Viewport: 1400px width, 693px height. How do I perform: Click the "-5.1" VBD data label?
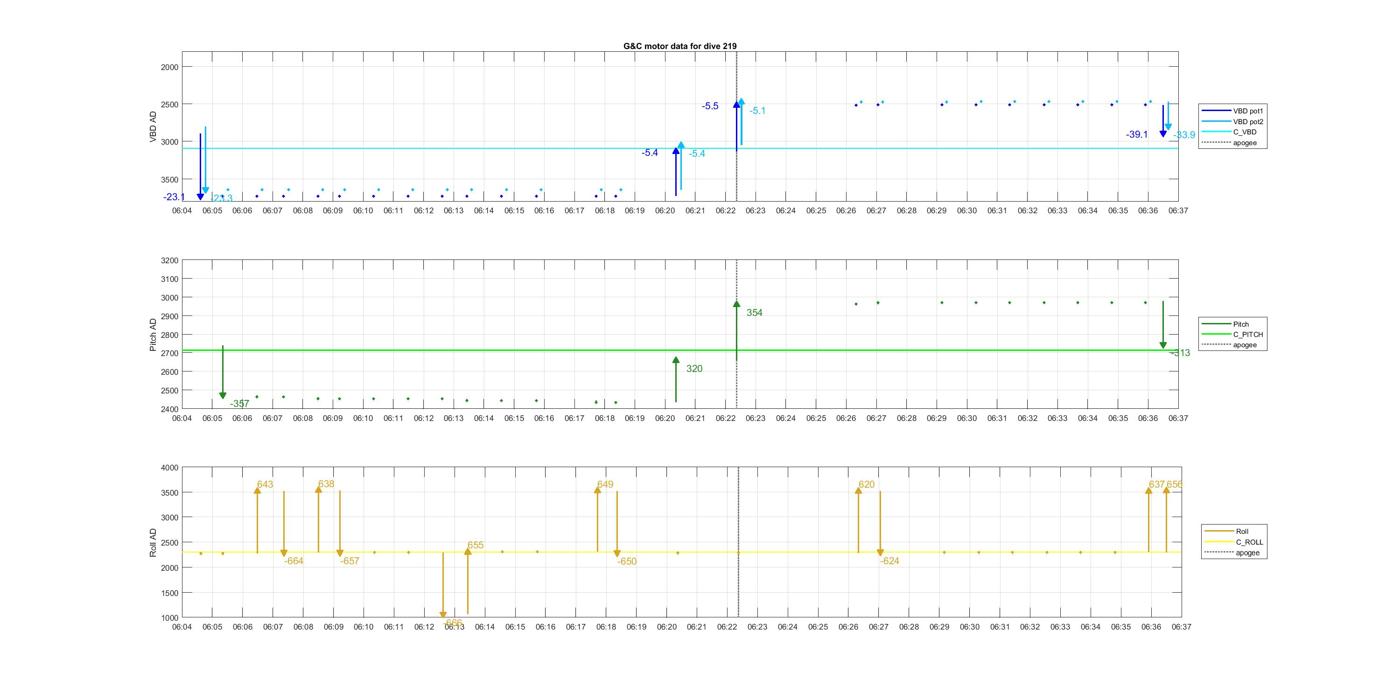pos(758,111)
